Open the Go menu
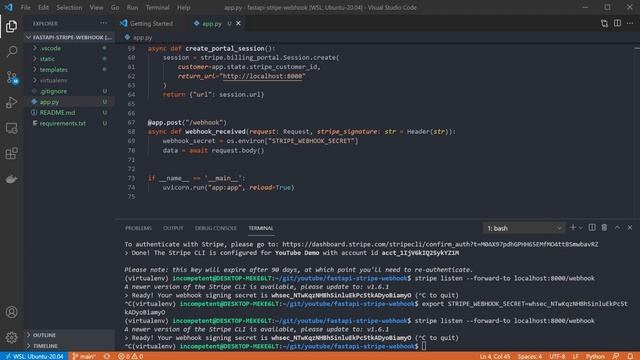 pos(115,7)
